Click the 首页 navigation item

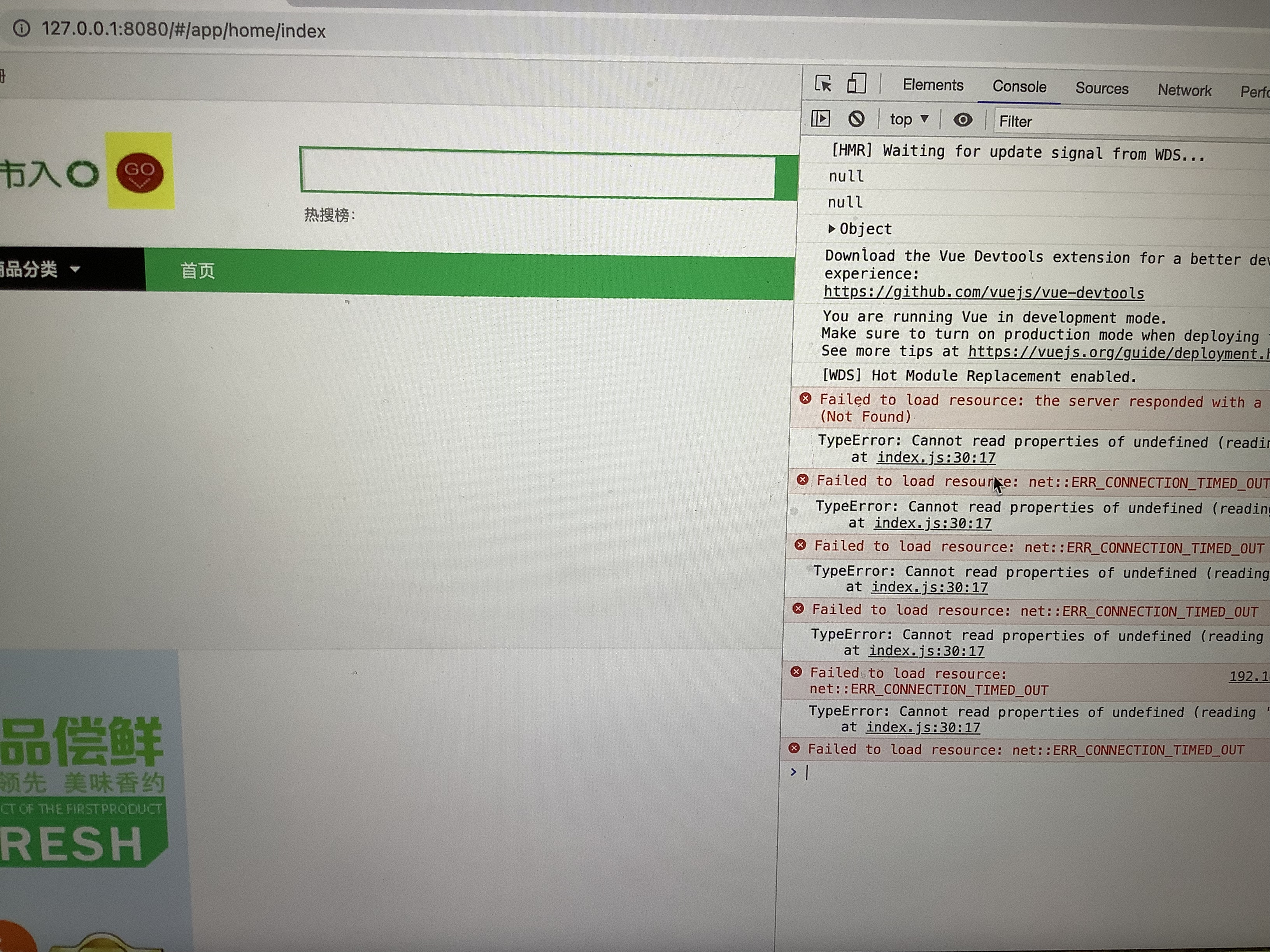click(x=198, y=271)
